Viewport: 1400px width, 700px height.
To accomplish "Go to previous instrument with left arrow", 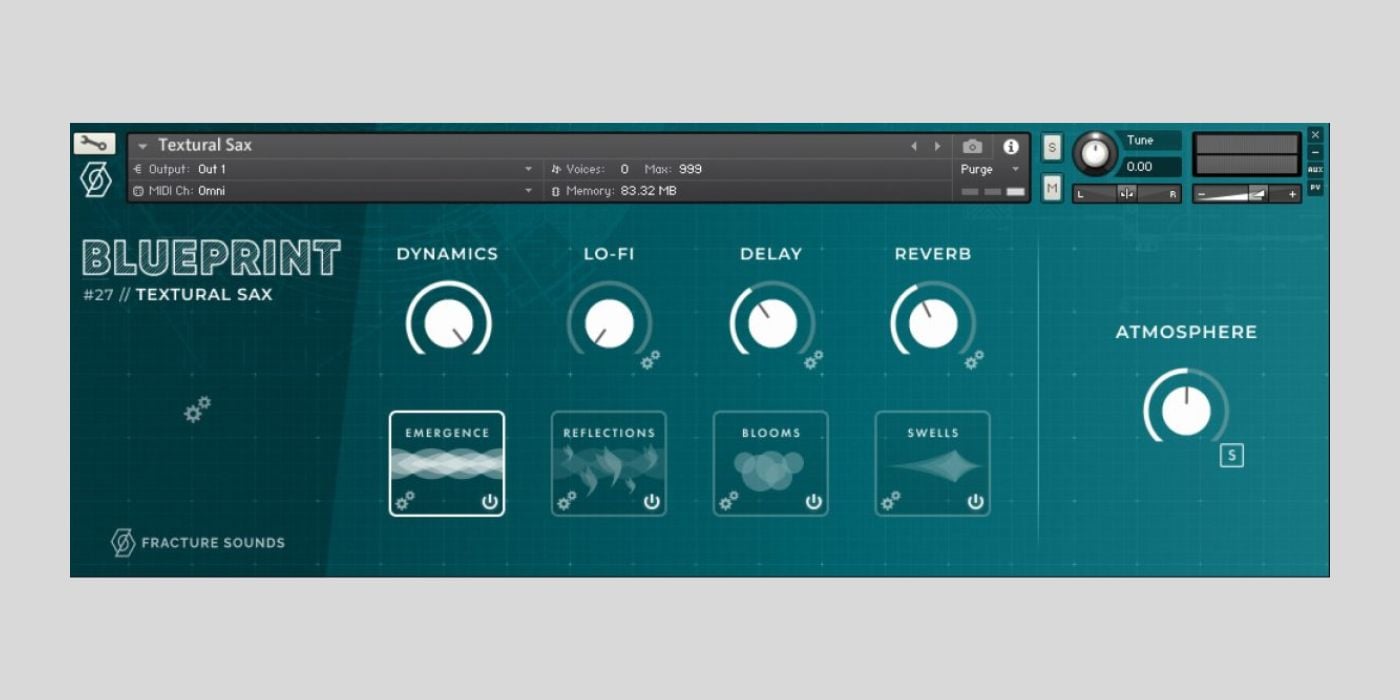I will tap(913, 146).
